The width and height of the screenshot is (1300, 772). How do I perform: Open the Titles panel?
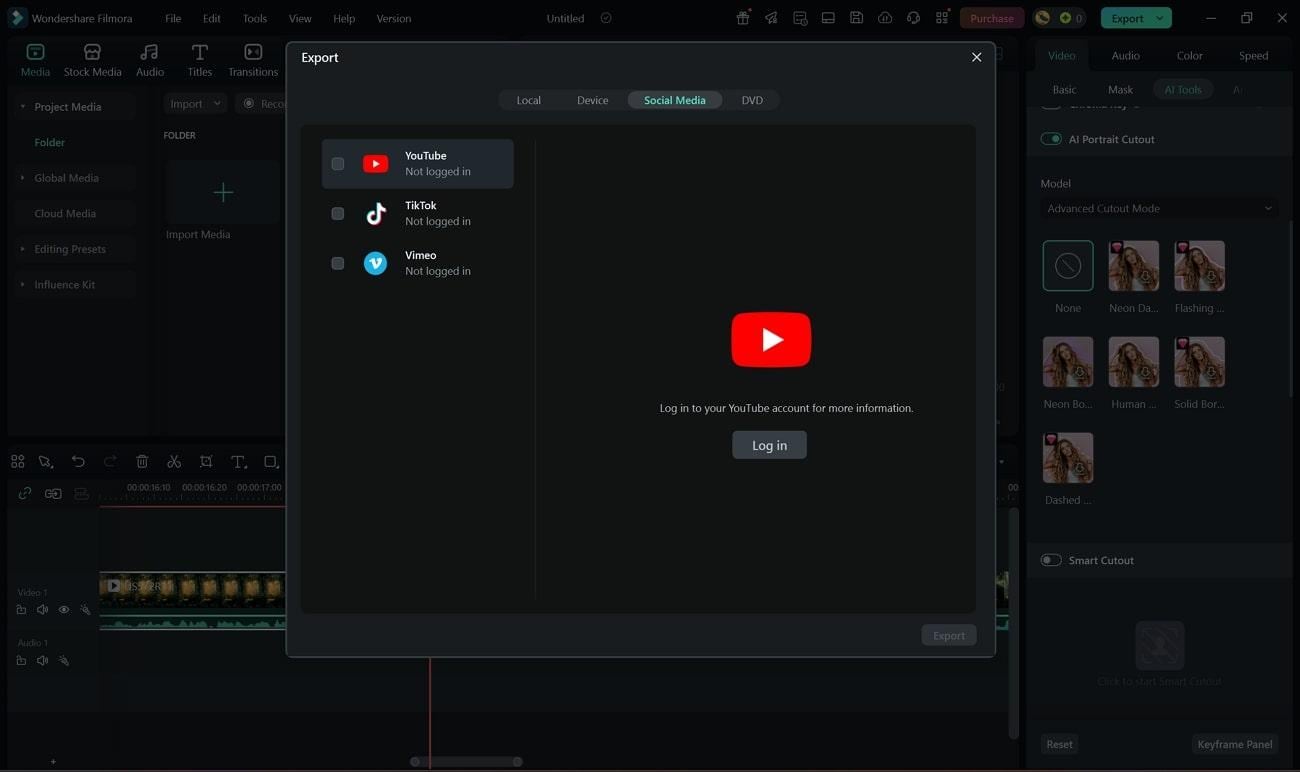(x=200, y=60)
